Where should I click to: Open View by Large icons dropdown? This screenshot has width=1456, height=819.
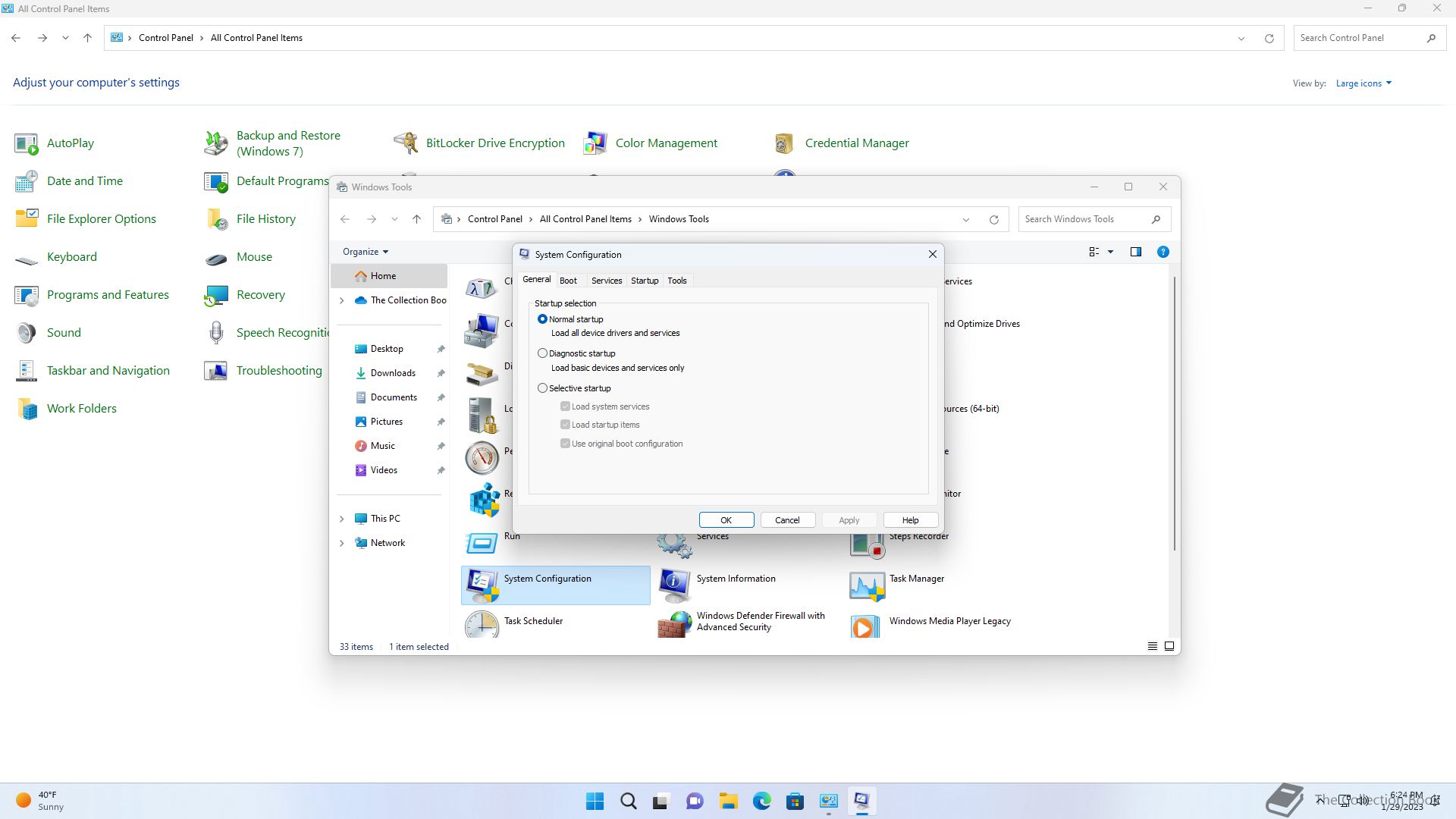point(1363,83)
